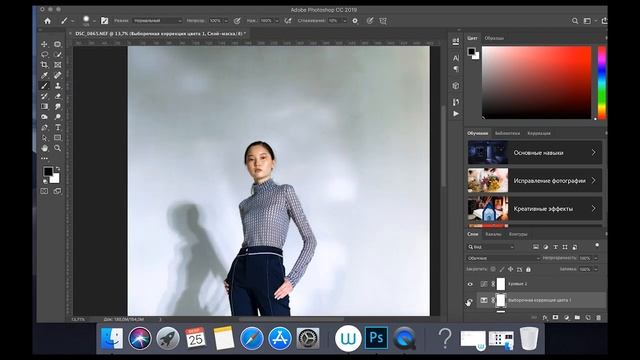Open Actions panel play icon in dock

coord(456,114)
